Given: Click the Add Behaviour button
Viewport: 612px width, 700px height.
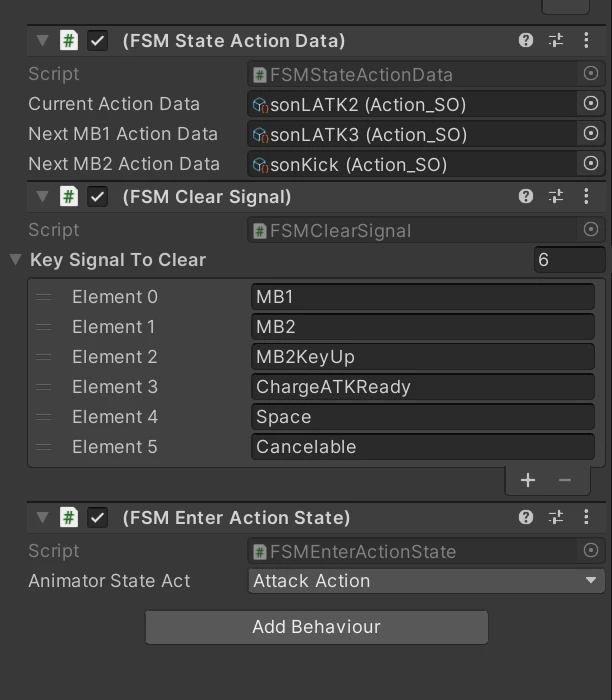Looking at the screenshot, I should pos(316,627).
